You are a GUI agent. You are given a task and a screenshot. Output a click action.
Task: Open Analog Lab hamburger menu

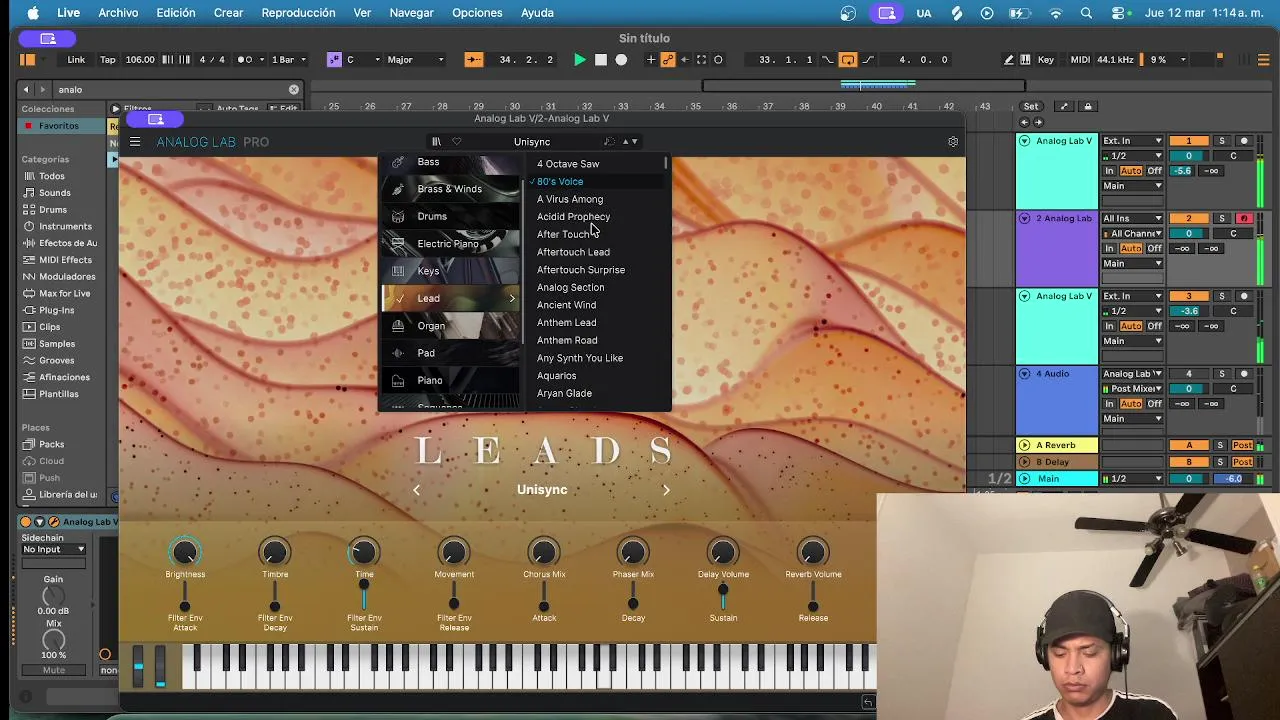click(x=134, y=142)
